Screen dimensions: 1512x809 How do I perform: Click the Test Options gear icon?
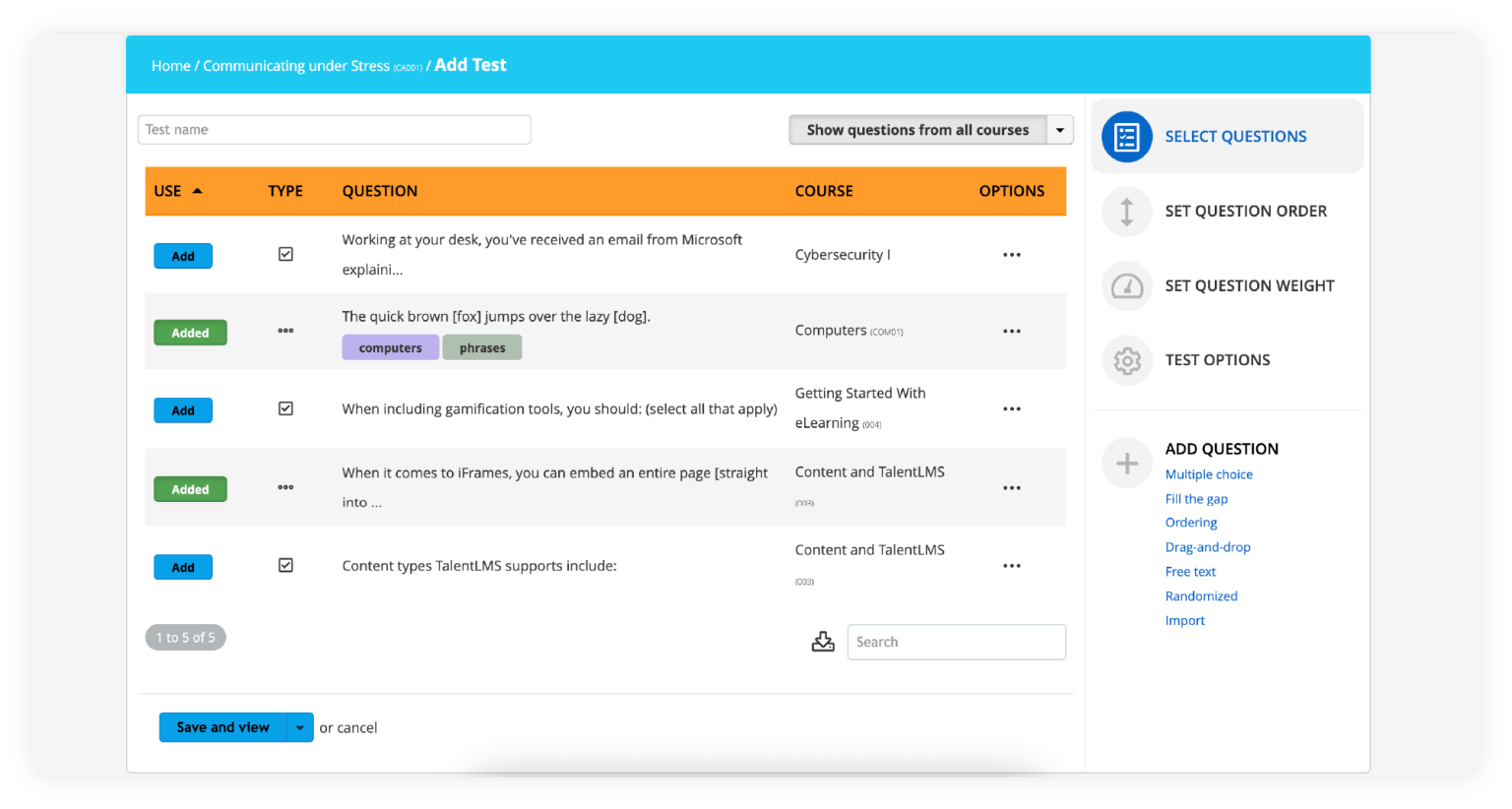[1126, 361]
